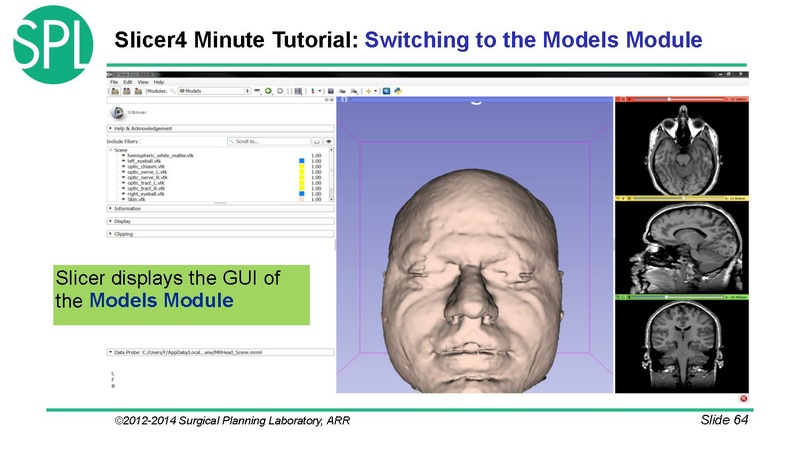Toggle visibility of hemispheric_white_matter.vtk

tap(123, 156)
